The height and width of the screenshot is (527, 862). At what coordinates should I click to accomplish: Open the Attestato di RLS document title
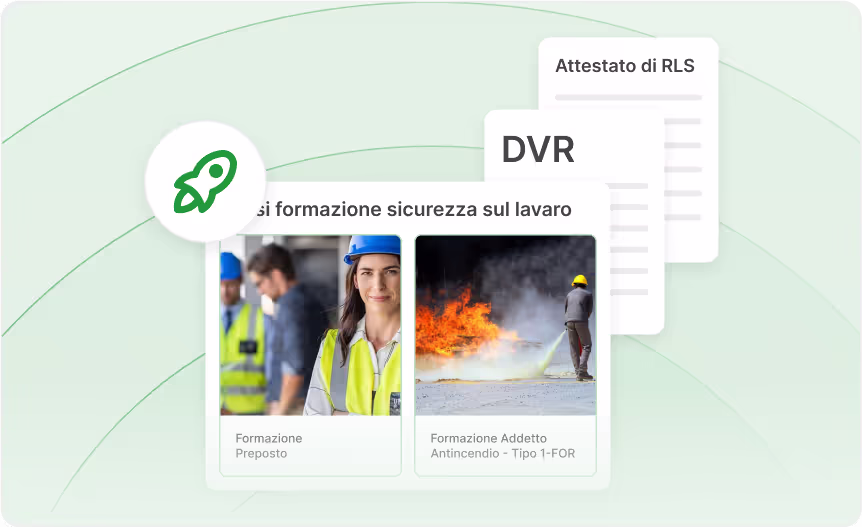click(624, 66)
